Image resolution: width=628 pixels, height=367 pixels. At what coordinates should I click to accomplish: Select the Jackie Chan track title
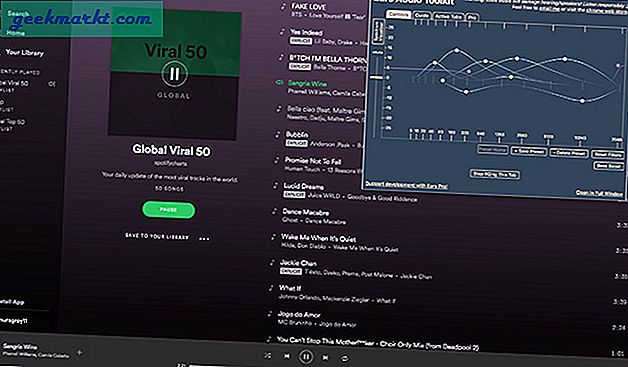(x=298, y=263)
